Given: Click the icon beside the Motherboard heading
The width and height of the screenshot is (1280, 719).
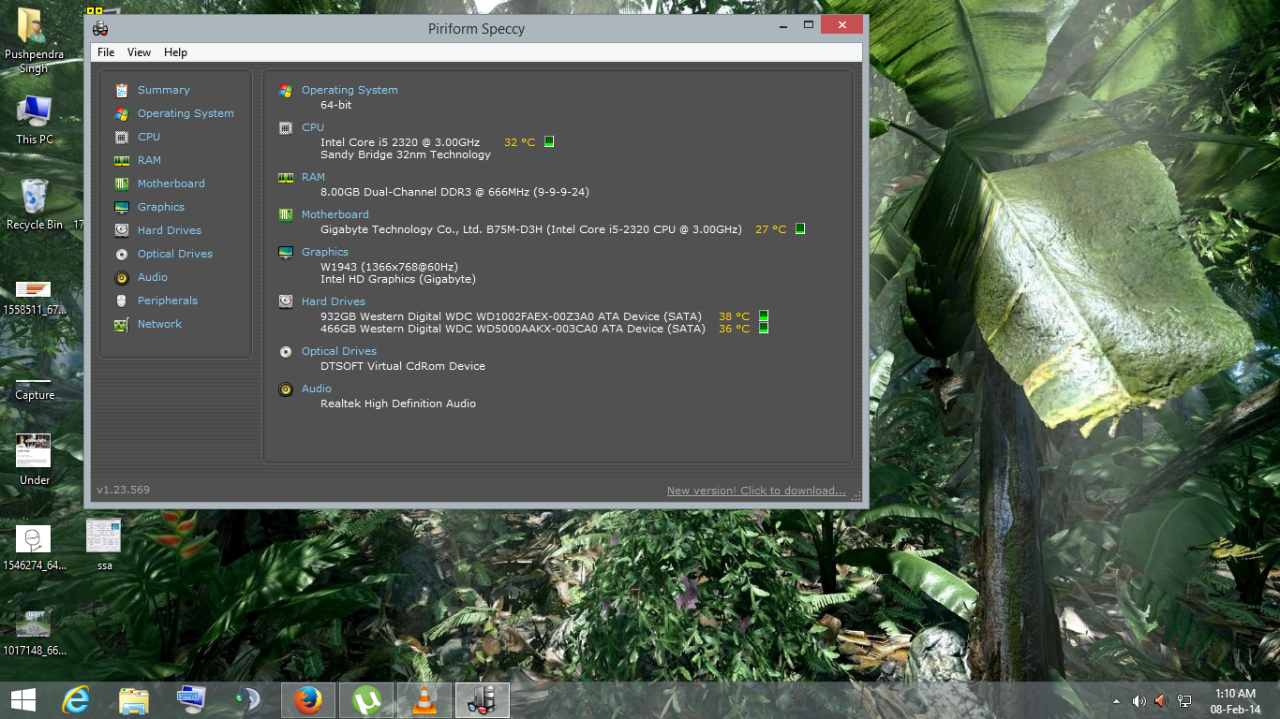Looking at the screenshot, I should click(285, 214).
